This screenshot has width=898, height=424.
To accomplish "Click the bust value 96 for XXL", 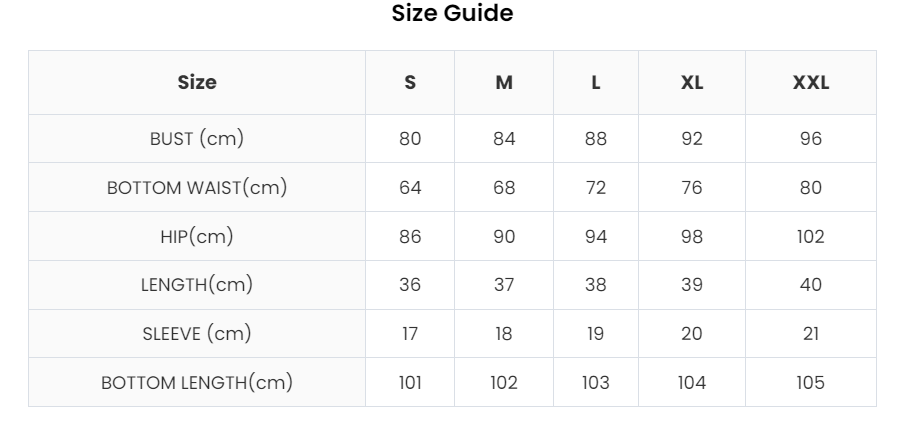I will click(810, 139).
